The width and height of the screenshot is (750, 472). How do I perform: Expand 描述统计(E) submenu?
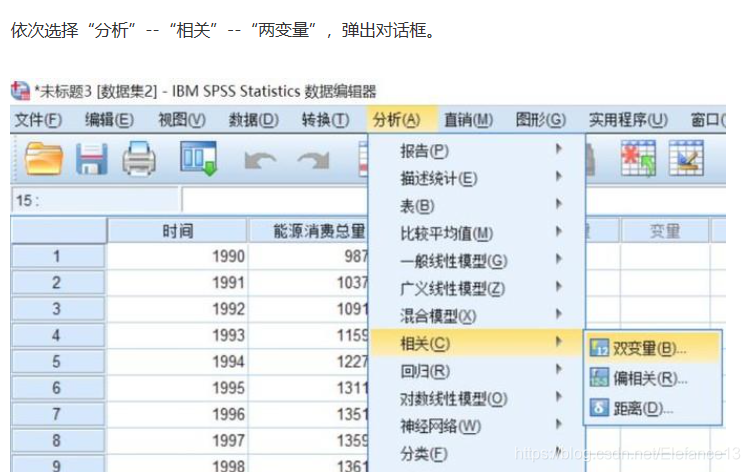[477, 178]
